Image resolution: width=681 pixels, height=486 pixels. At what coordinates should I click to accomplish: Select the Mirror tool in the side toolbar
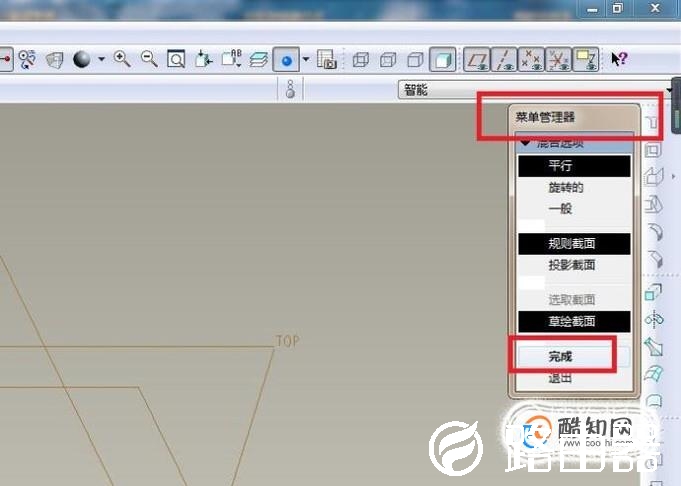[654, 320]
